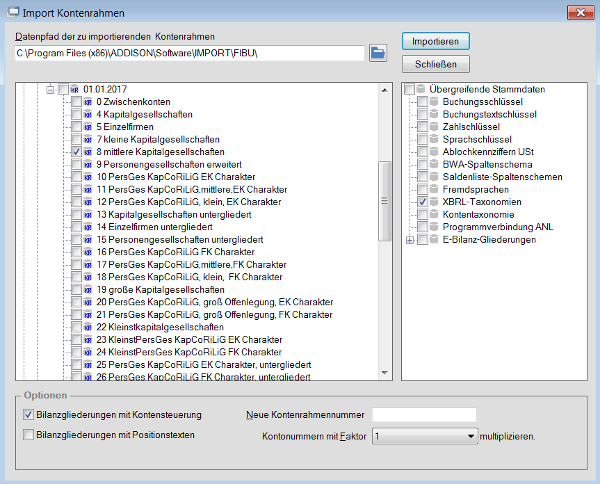The image size is (600, 484).
Task: Click icon beside 13 Kapitalgesellschaften untergliedert
Action: click(88, 215)
